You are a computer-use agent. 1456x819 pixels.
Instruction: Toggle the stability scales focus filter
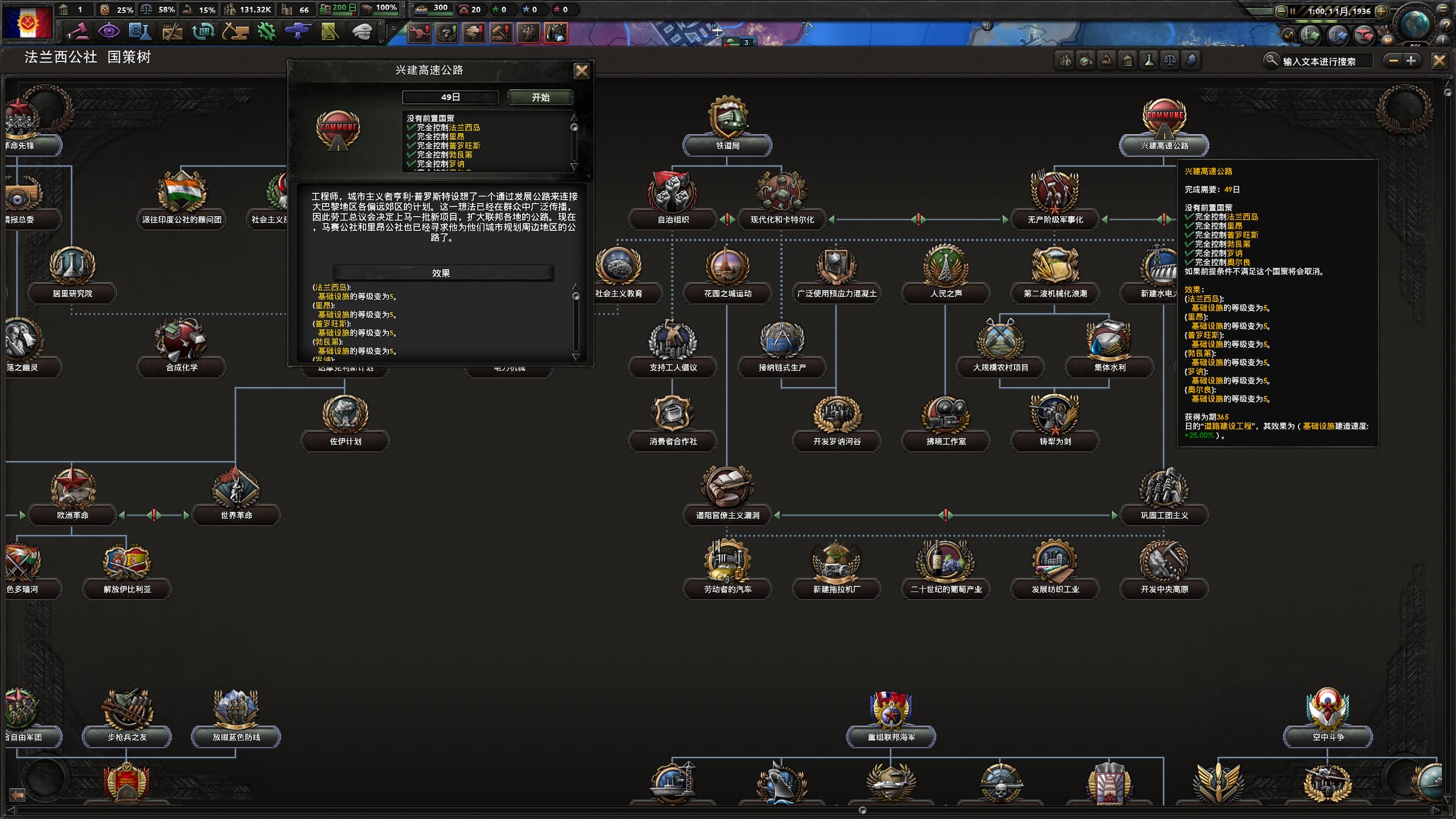[1170, 61]
